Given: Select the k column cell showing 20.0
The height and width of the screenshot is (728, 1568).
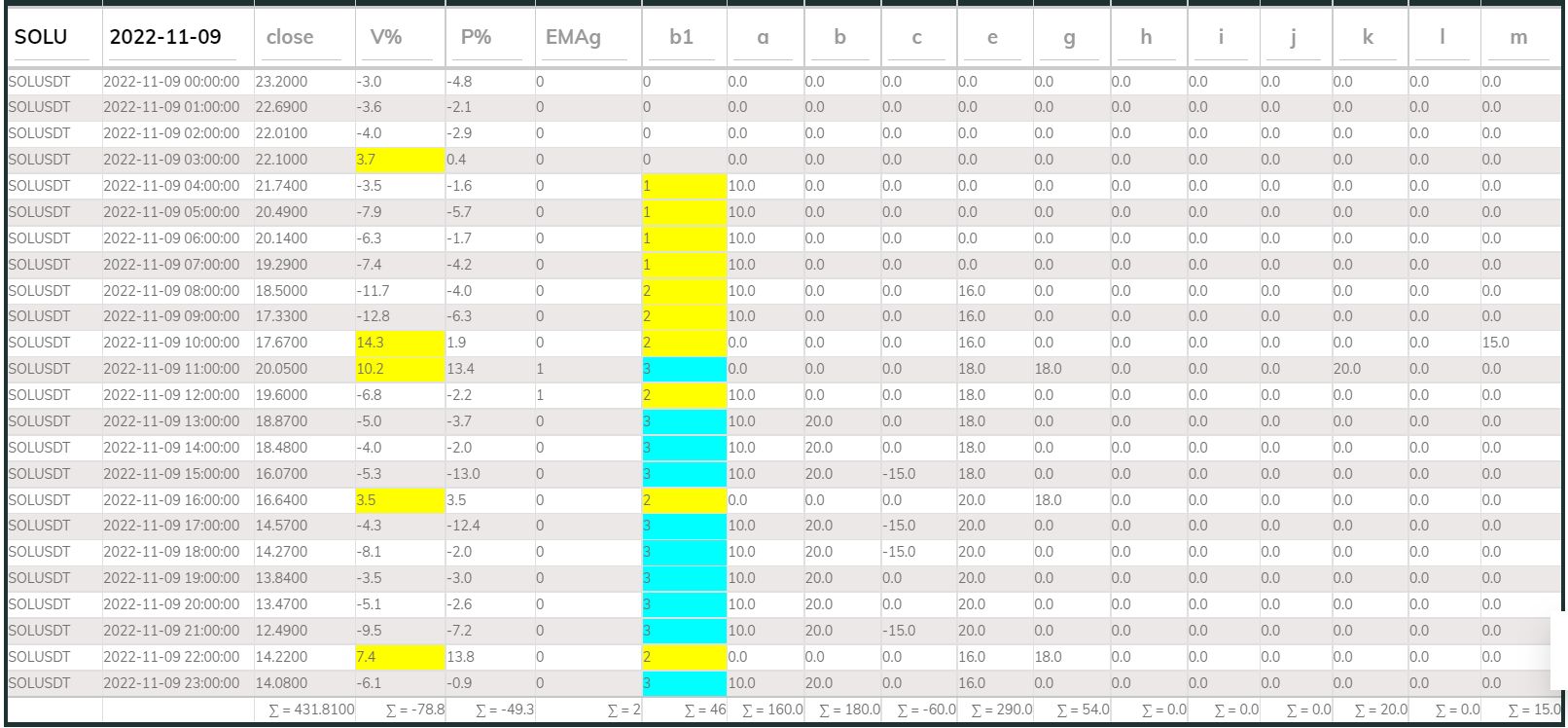Looking at the screenshot, I should coord(1369,369).
